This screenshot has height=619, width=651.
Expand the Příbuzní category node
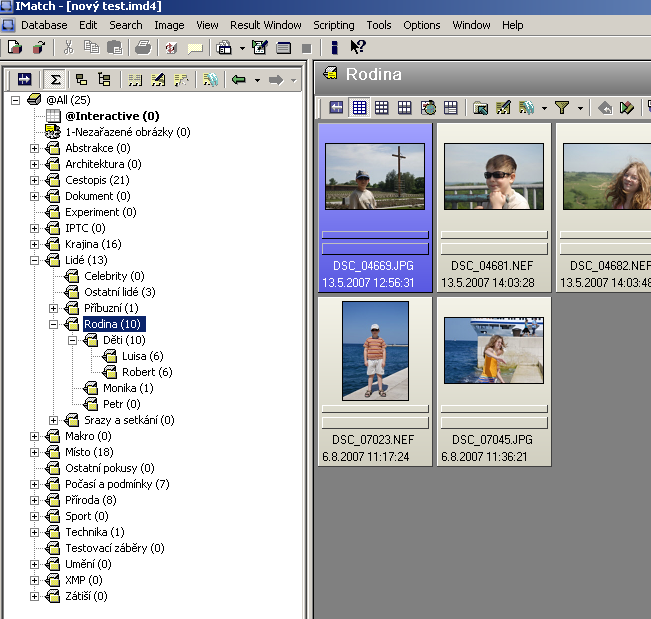[53, 308]
